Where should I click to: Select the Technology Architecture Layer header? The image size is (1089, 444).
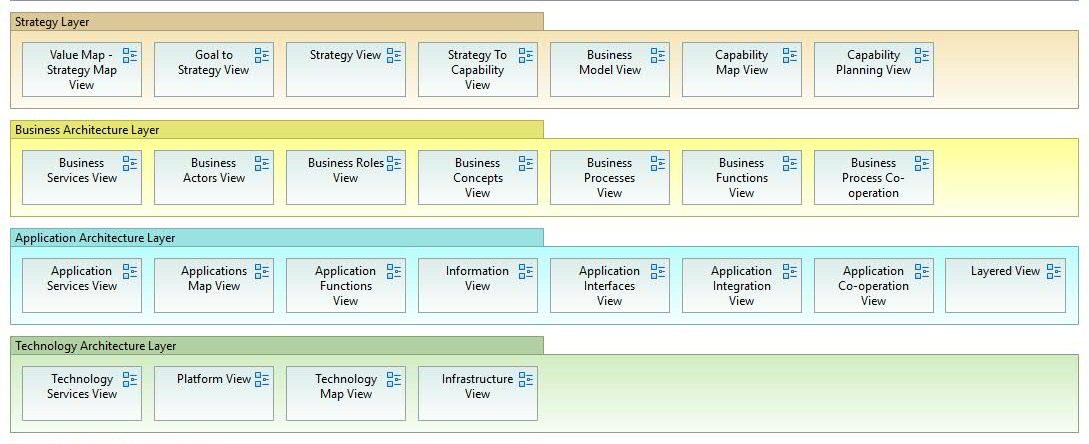pyautogui.click(x=276, y=345)
